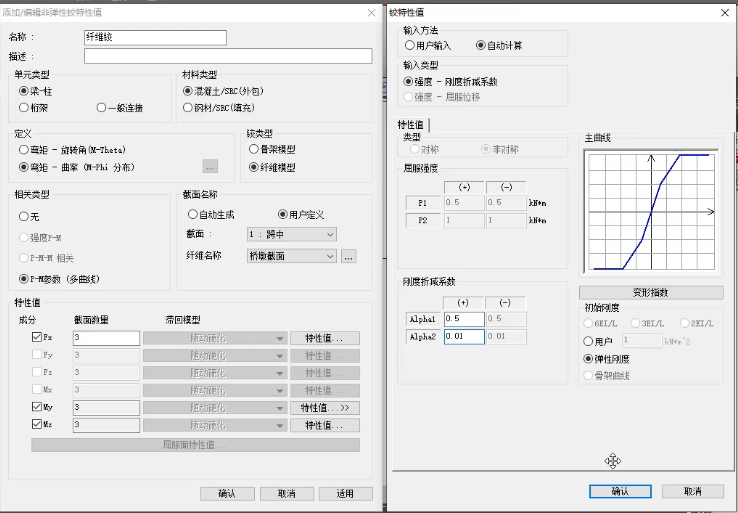Open 特性值...>> for the My component

[x=324, y=408]
